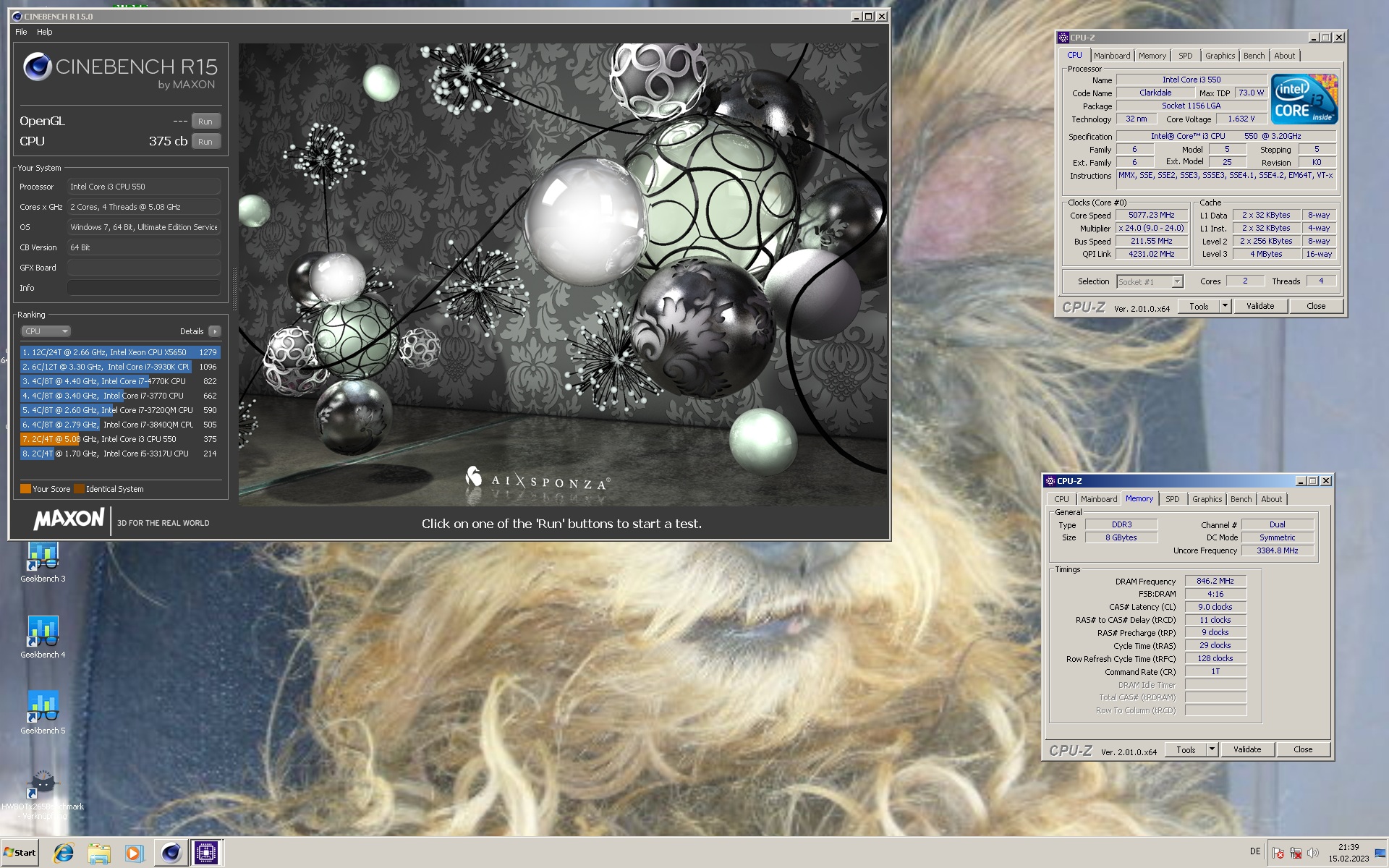Switch to Graphics tab in top CPU-Z
The width and height of the screenshot is (1389, 868).
coord(1220,56)
